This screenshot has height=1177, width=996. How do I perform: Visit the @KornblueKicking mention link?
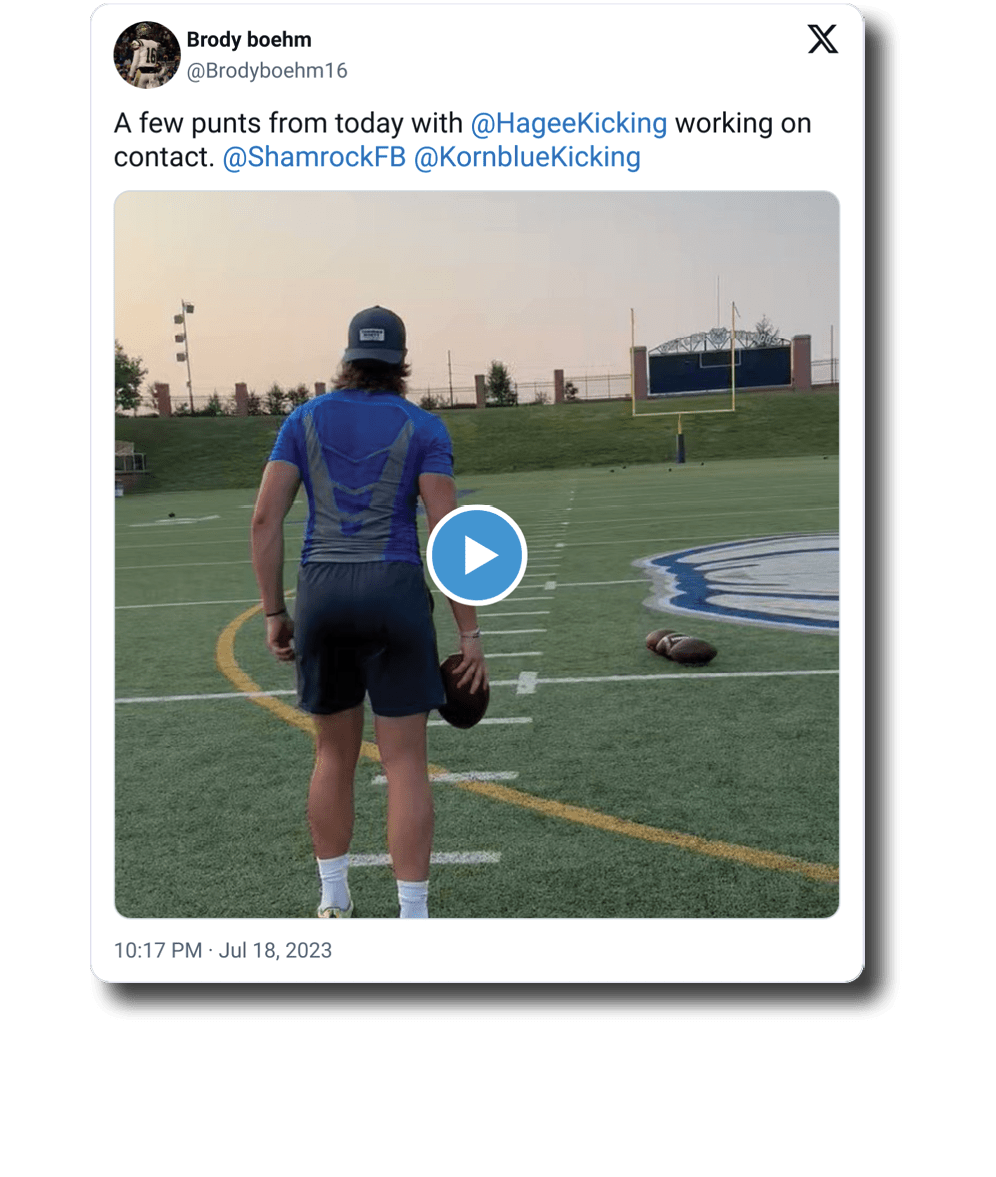(527, 157)
